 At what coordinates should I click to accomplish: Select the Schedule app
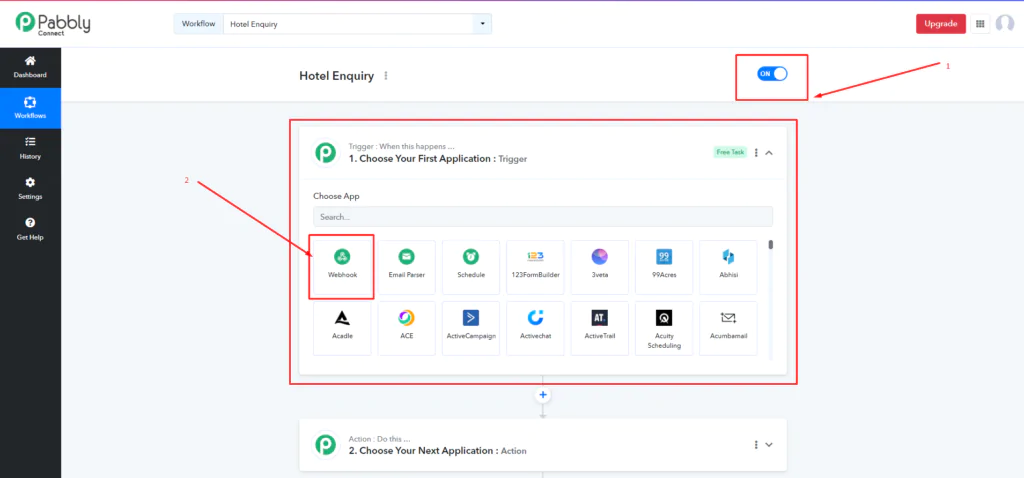pos(471,267)
